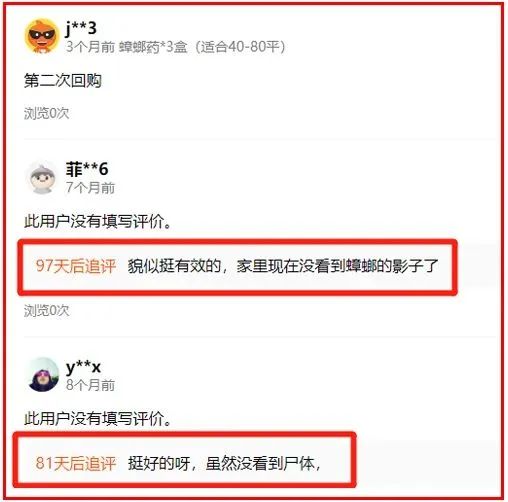Click 浏览0次 under second review

(x=47, y=310)
